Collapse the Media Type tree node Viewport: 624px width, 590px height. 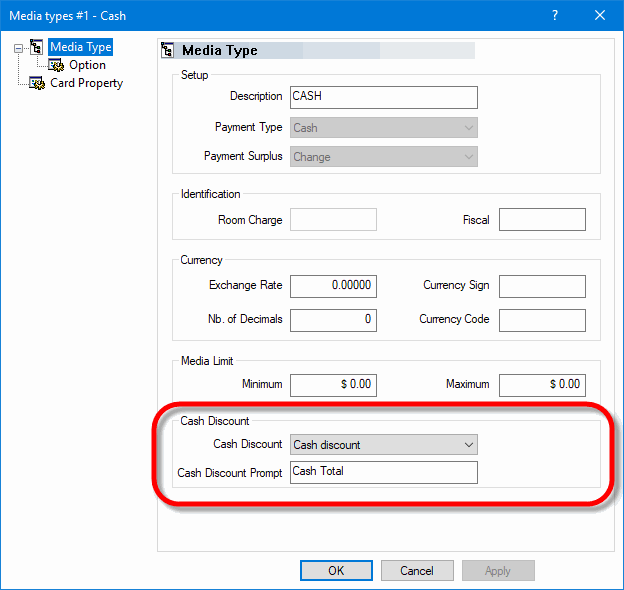click(x=18, y=47)
